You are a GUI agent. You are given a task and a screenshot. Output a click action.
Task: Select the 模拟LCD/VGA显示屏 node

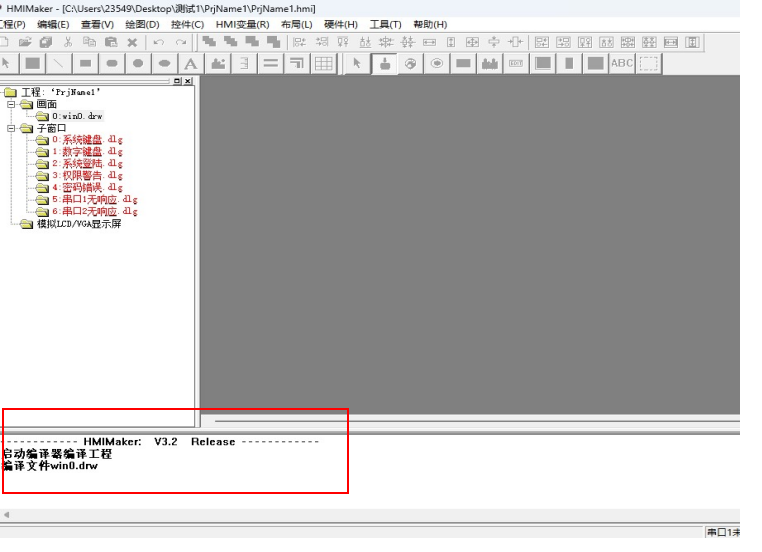pyautogui.click(x=79, y=224)
